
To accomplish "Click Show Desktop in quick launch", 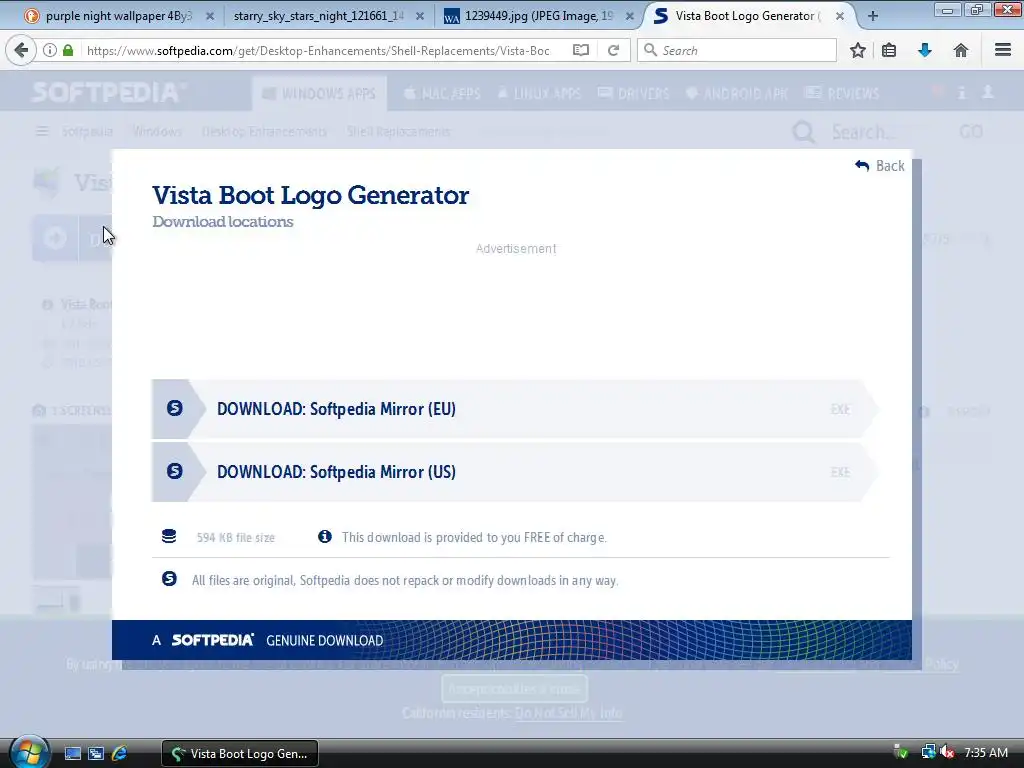I will point(72,753).
